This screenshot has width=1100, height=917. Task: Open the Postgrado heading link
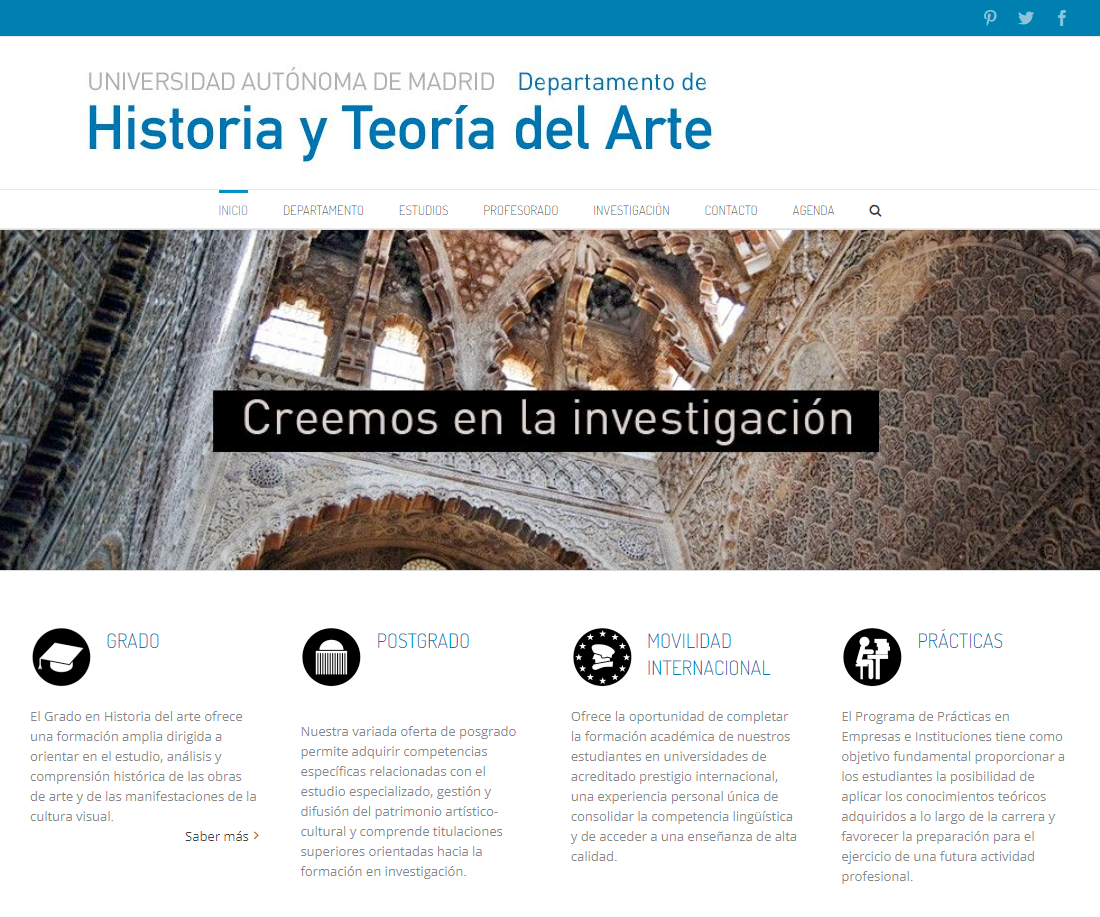click(423, 641)
